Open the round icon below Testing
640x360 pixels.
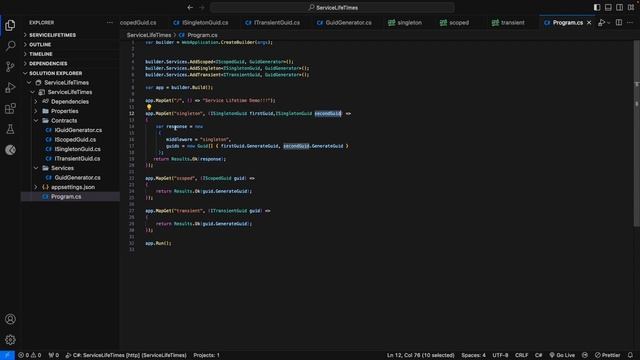tap(10, 150)
